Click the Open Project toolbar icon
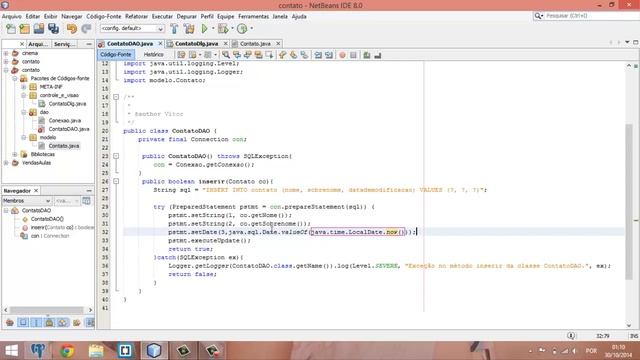This screenshot has height=360, width=640. (39, 29)
